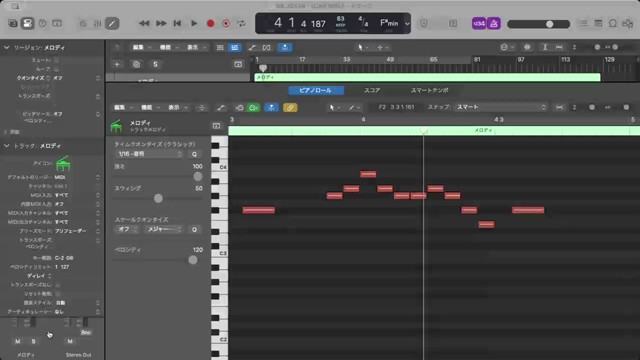Toggle the Cycle loop button
The width and height of the screenshot is (640, 360).
(x=242, y=23)
